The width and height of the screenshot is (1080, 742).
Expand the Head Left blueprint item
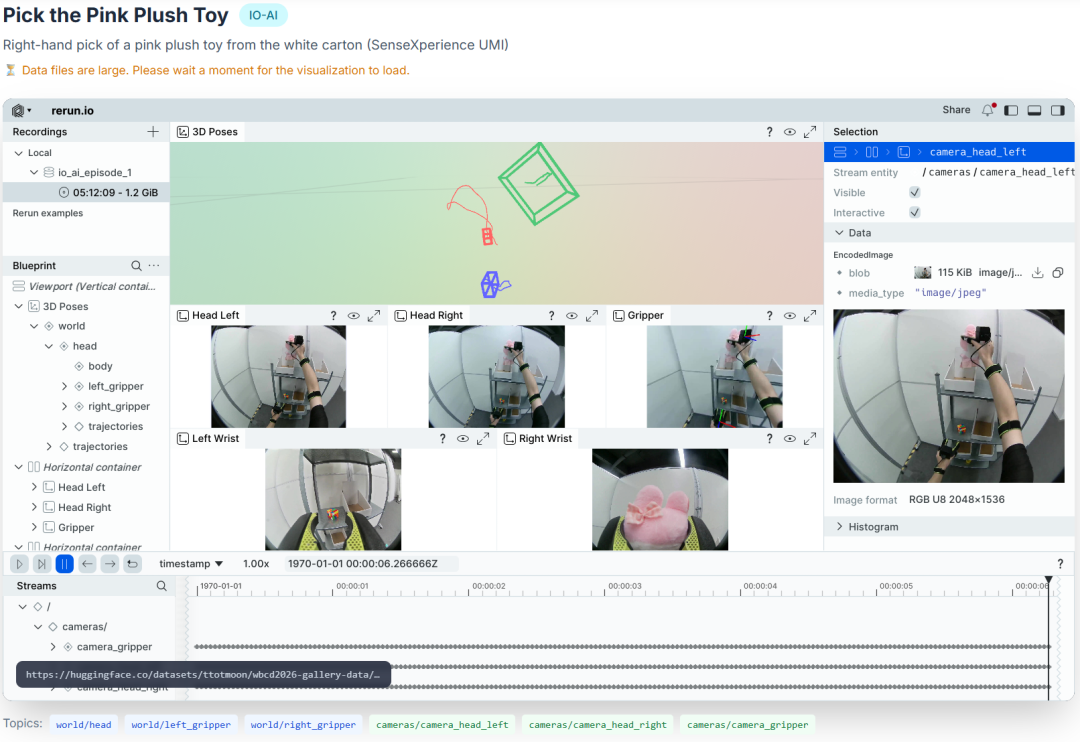34,487
